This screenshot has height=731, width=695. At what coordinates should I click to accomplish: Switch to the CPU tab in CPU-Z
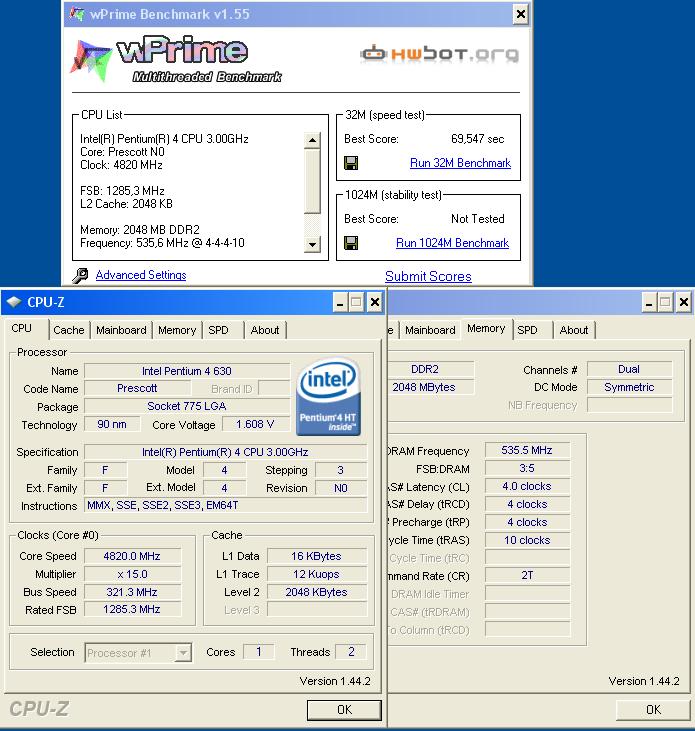[21, 328]
